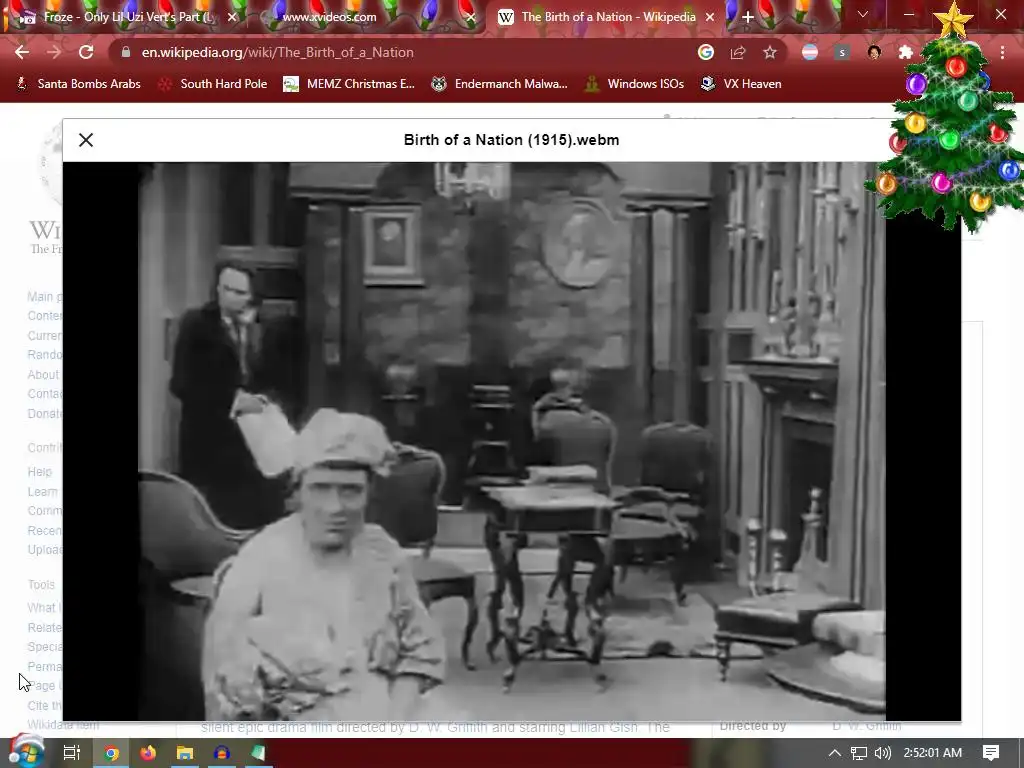Open Task View in the taskbar
This screenshot has height=768, width=1024.
tap(72, 753)
